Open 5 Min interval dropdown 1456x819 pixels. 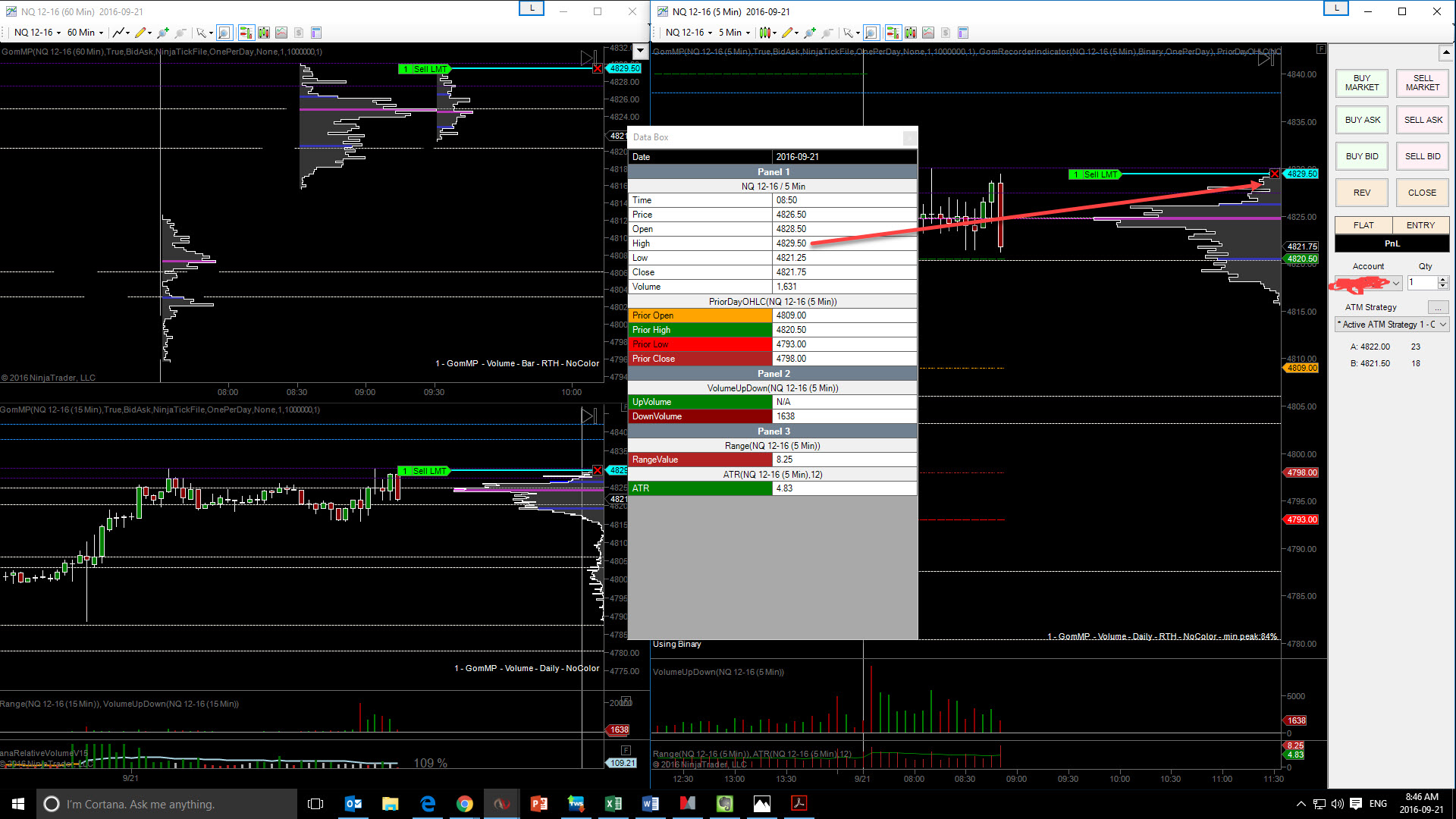[734, 33]
